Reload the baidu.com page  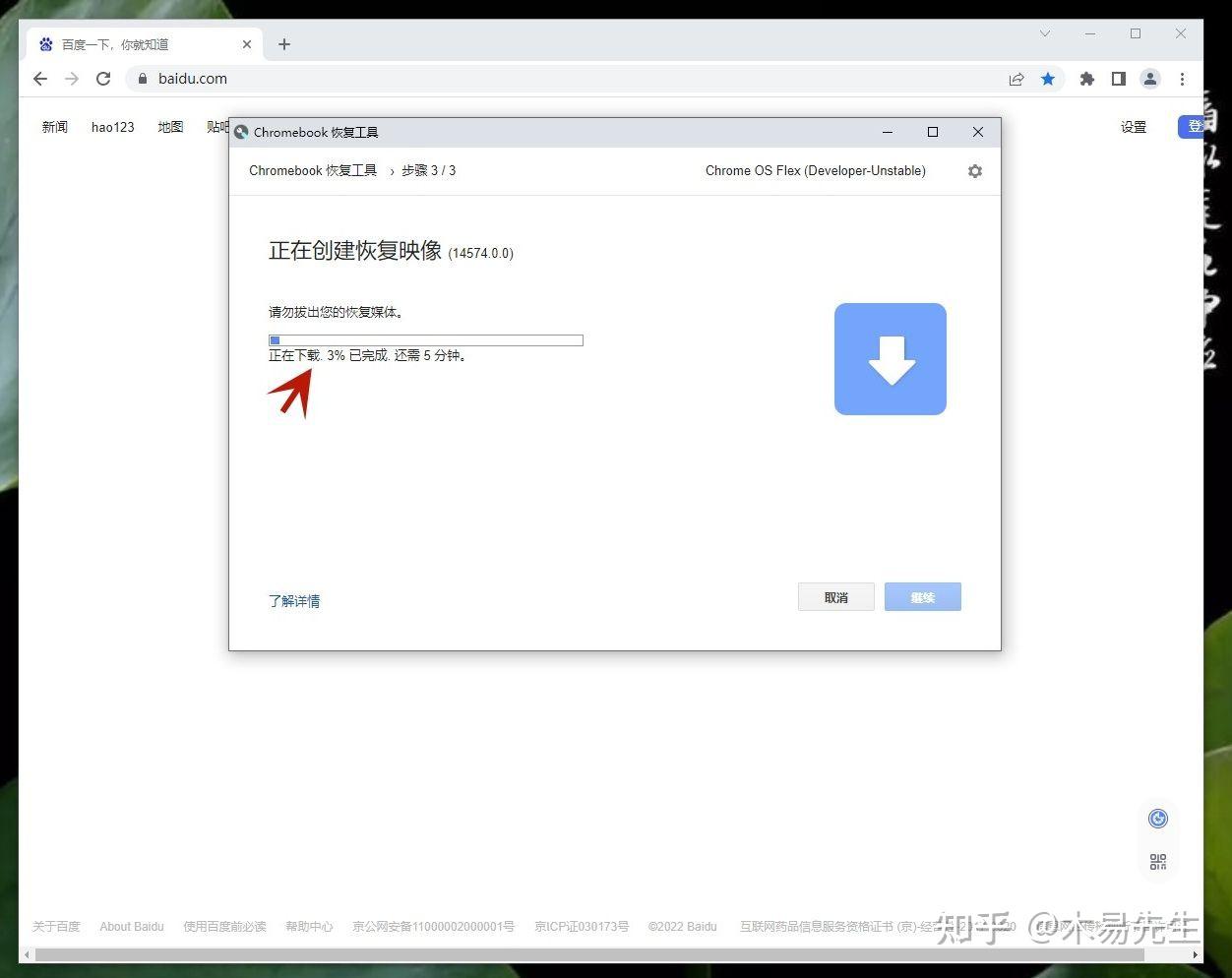(103, 79)
